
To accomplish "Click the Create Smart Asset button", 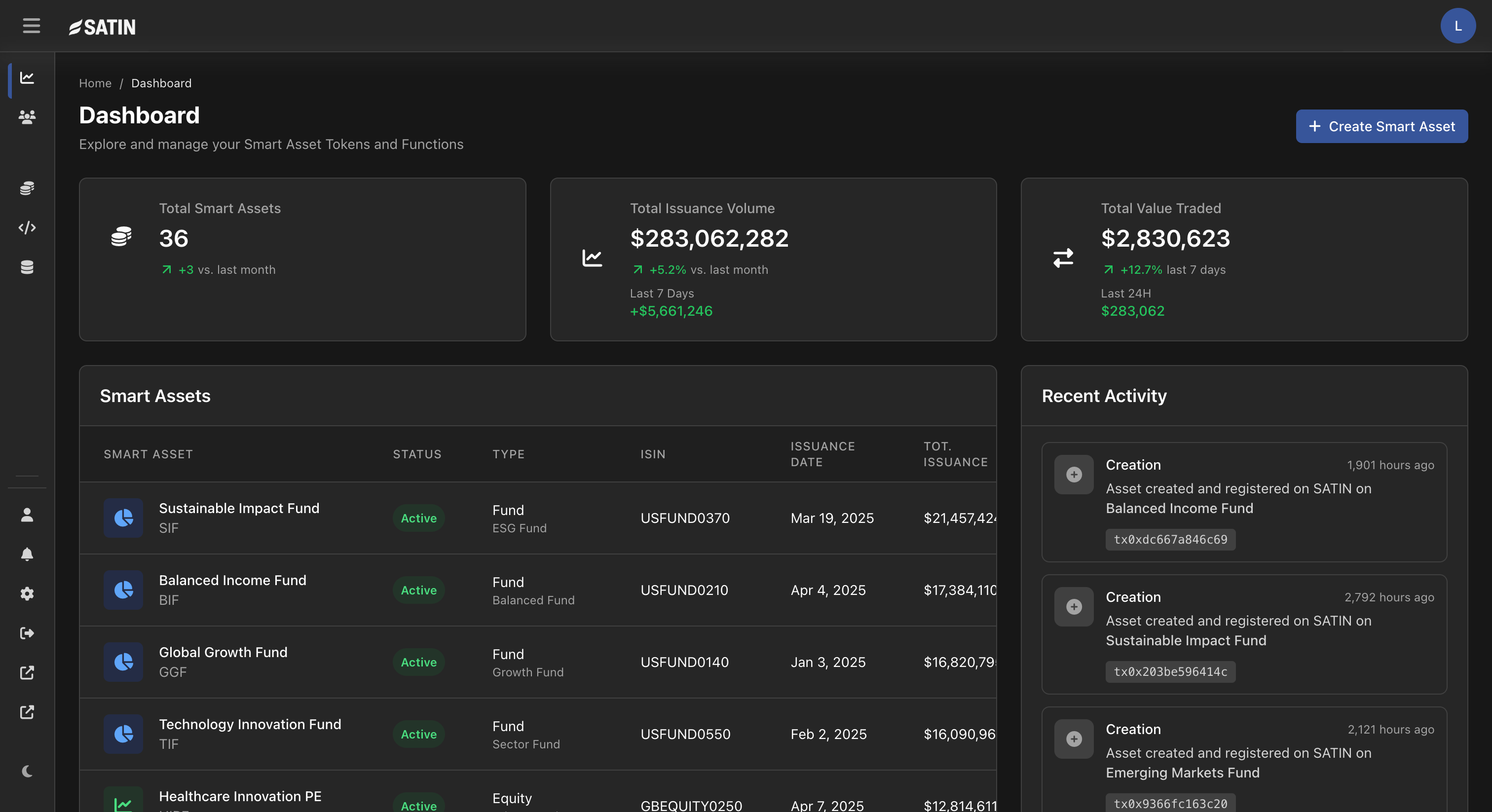I will click(x=1381, y=126).
